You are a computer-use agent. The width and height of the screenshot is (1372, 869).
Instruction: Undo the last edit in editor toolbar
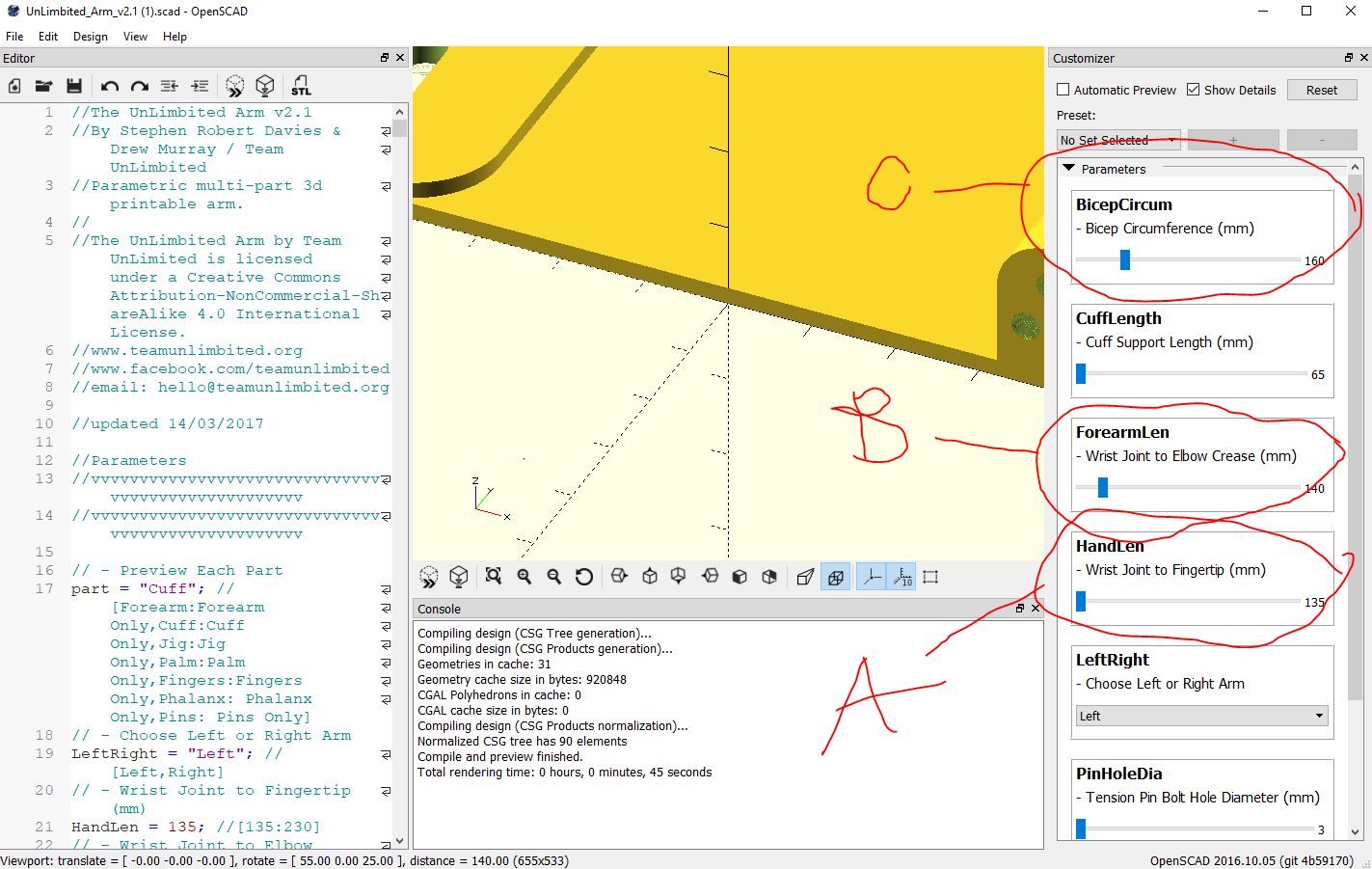110,86
